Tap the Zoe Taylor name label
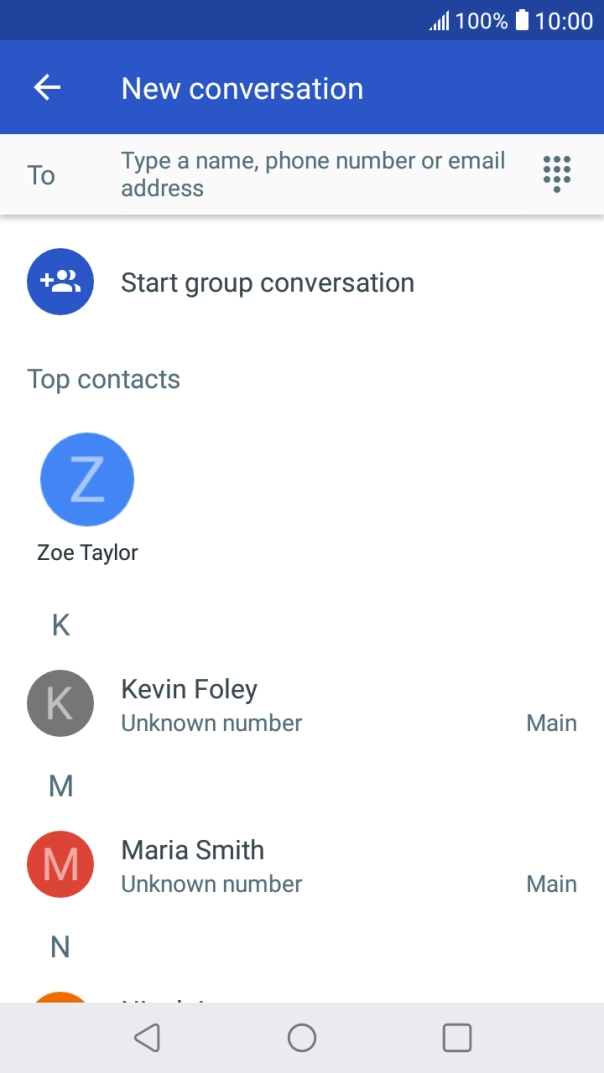 (88, 553)
